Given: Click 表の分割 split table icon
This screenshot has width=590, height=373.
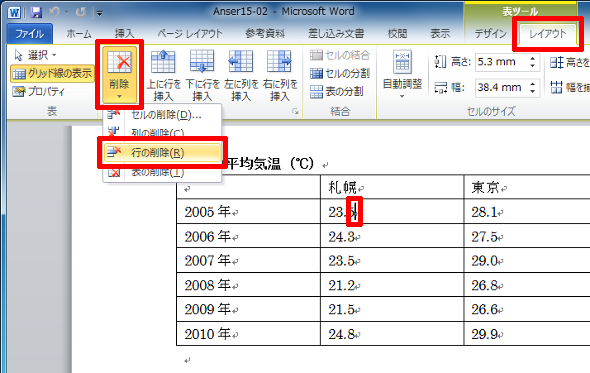Looking at the screenshot, I should (336, 91).
